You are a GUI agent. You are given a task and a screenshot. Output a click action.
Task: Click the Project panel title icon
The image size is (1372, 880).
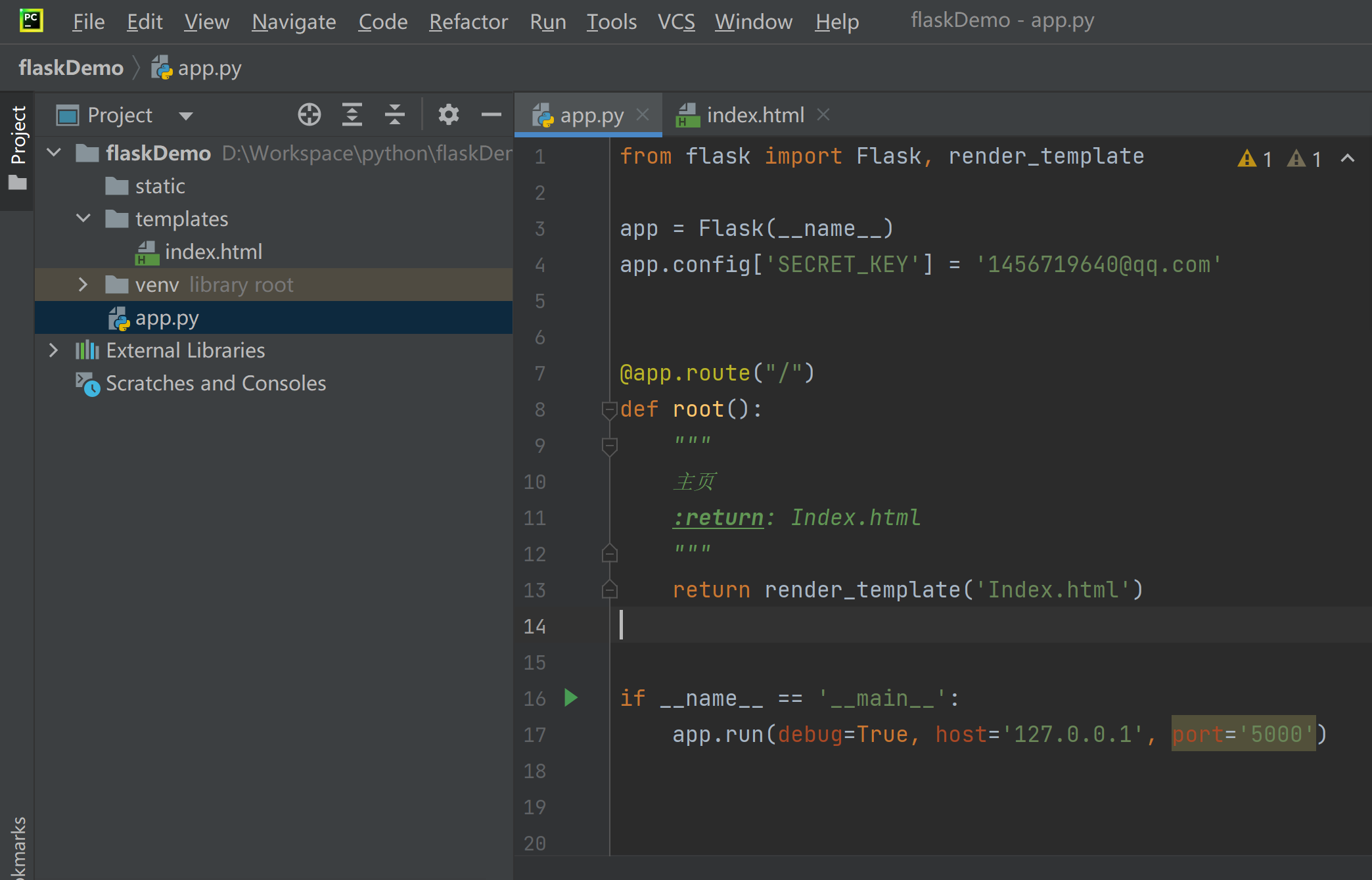(68, 116)
